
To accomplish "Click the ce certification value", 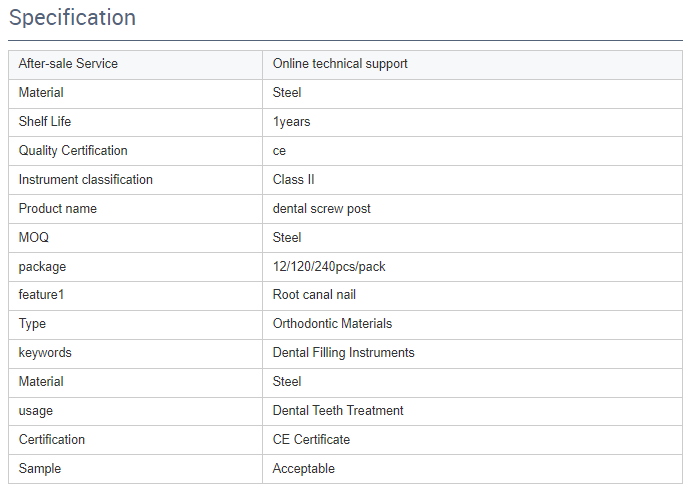I will [x=279, y=151].
